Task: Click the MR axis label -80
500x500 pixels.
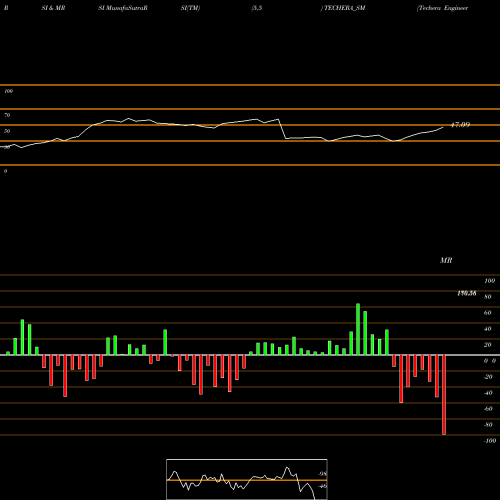Action: tap(488, 425)
